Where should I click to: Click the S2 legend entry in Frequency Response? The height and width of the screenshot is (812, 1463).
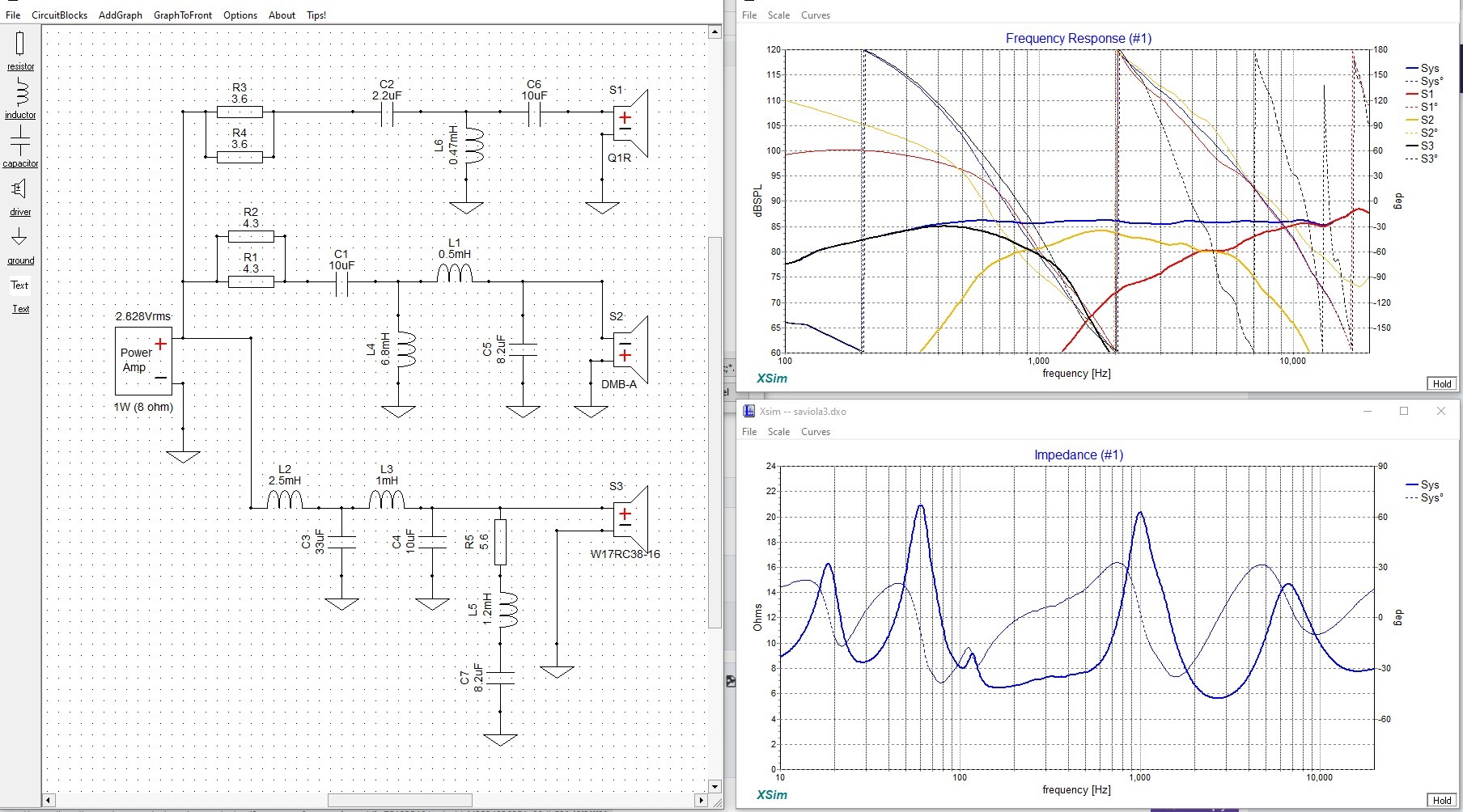pyautogui.click(x=1420, y=120)
